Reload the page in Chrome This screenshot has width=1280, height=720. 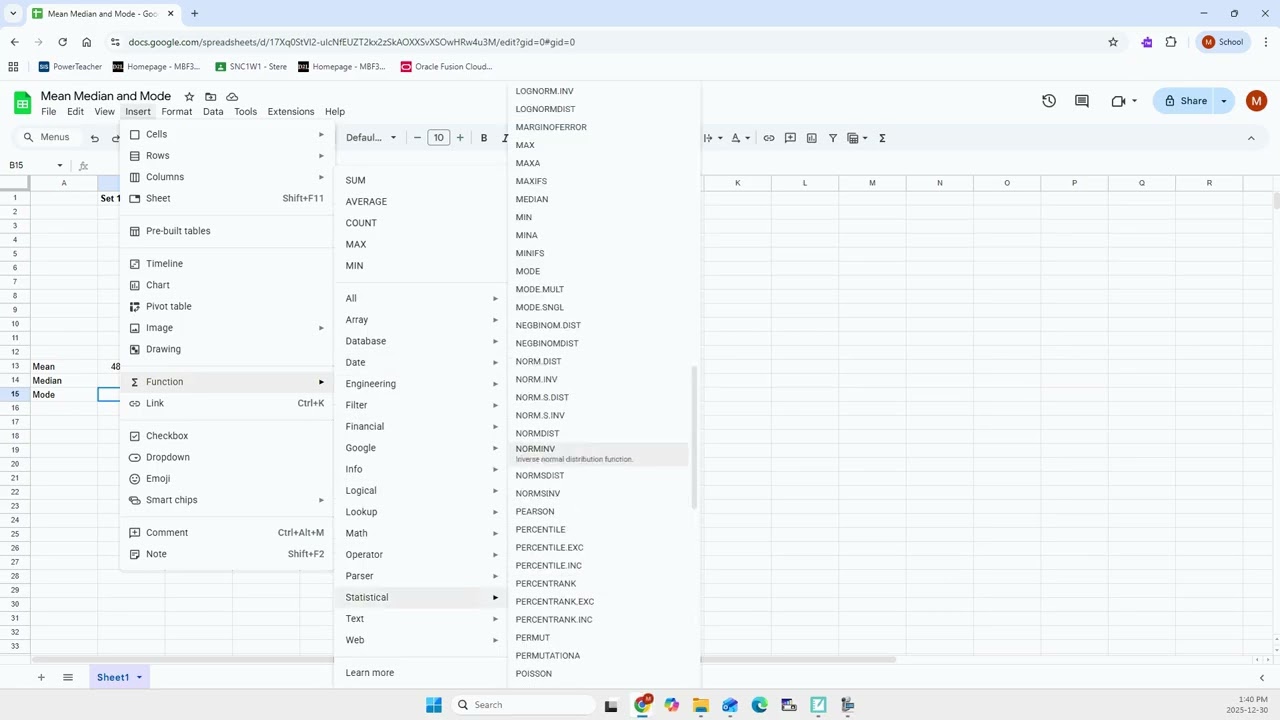[x=62, y=42]
